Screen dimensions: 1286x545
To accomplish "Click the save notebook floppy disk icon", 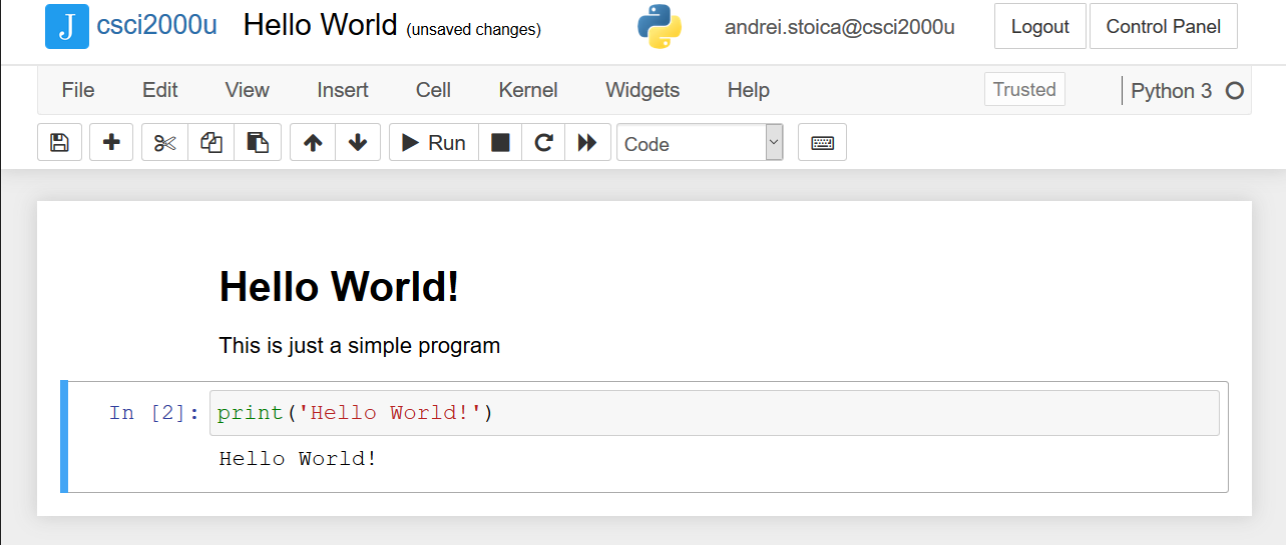I will click(59, 143).
